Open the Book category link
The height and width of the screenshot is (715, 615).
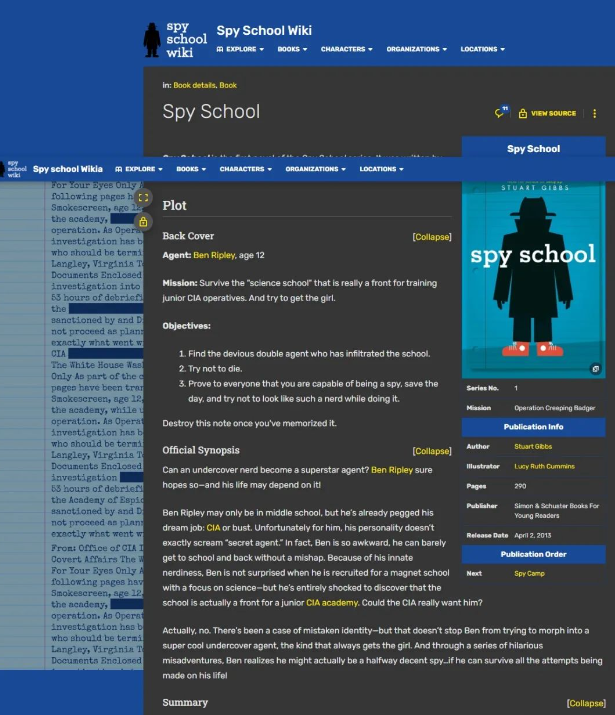[x=228, y=85]
